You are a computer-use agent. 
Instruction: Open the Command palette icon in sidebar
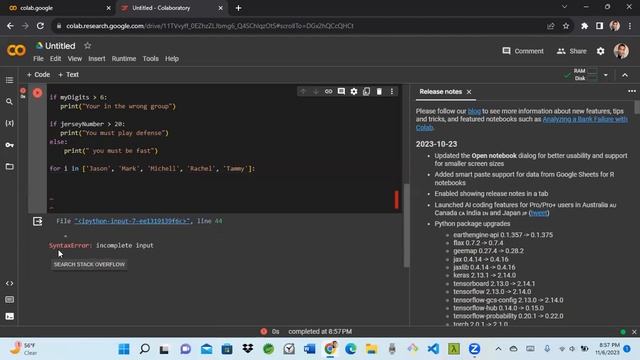point(9,300)
